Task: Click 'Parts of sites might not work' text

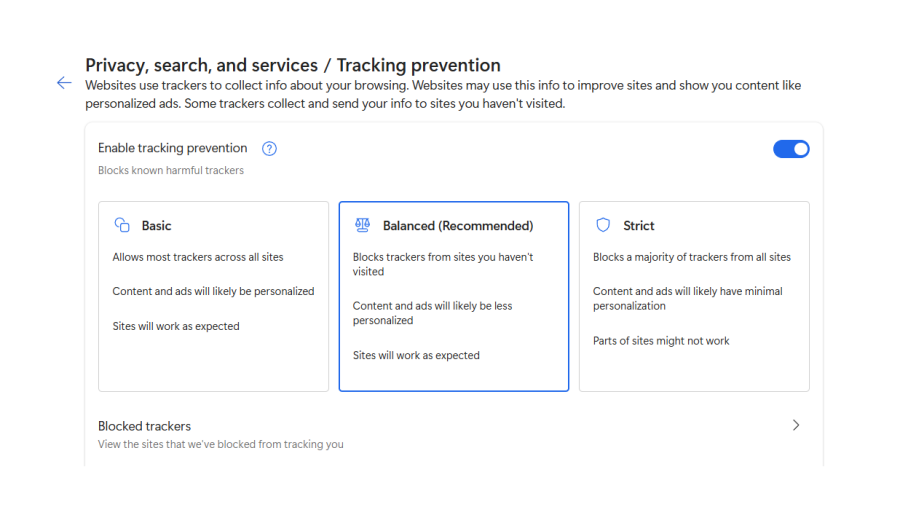Action: pyautogui.click(x=661, y=341)
